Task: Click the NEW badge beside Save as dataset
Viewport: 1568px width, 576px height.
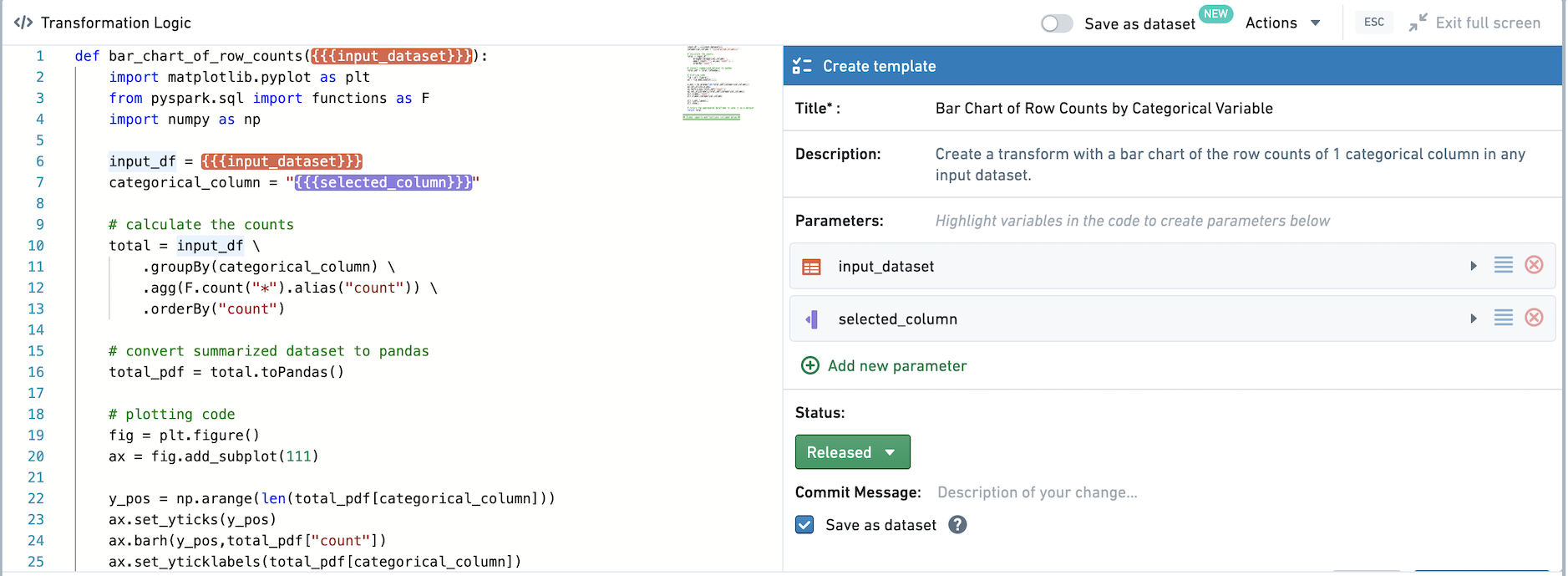Action: pos(1215,14)
